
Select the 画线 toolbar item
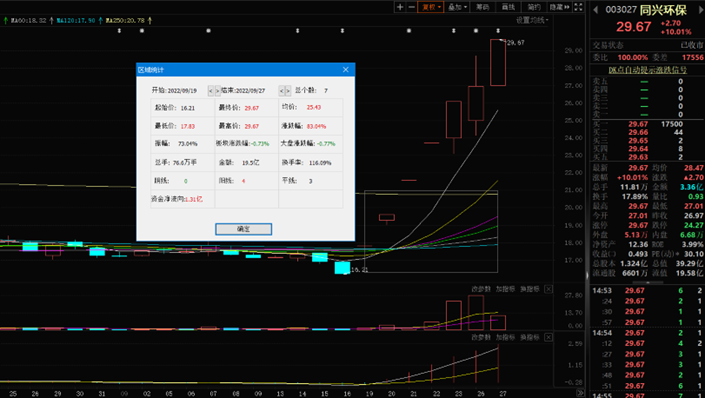point(508,7)
